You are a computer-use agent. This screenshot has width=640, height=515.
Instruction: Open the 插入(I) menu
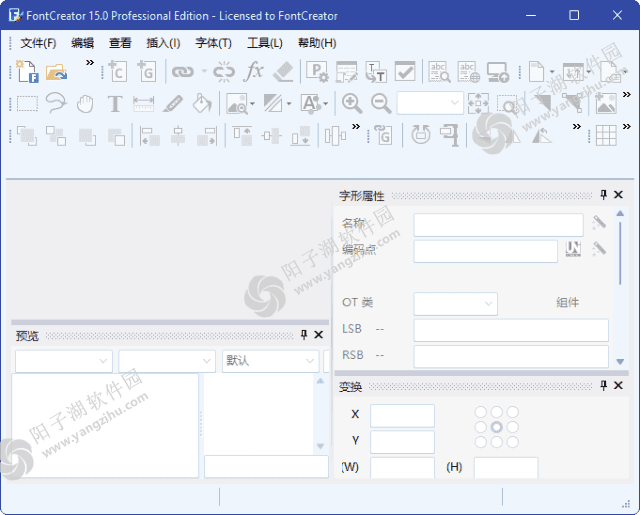(163, 43)
